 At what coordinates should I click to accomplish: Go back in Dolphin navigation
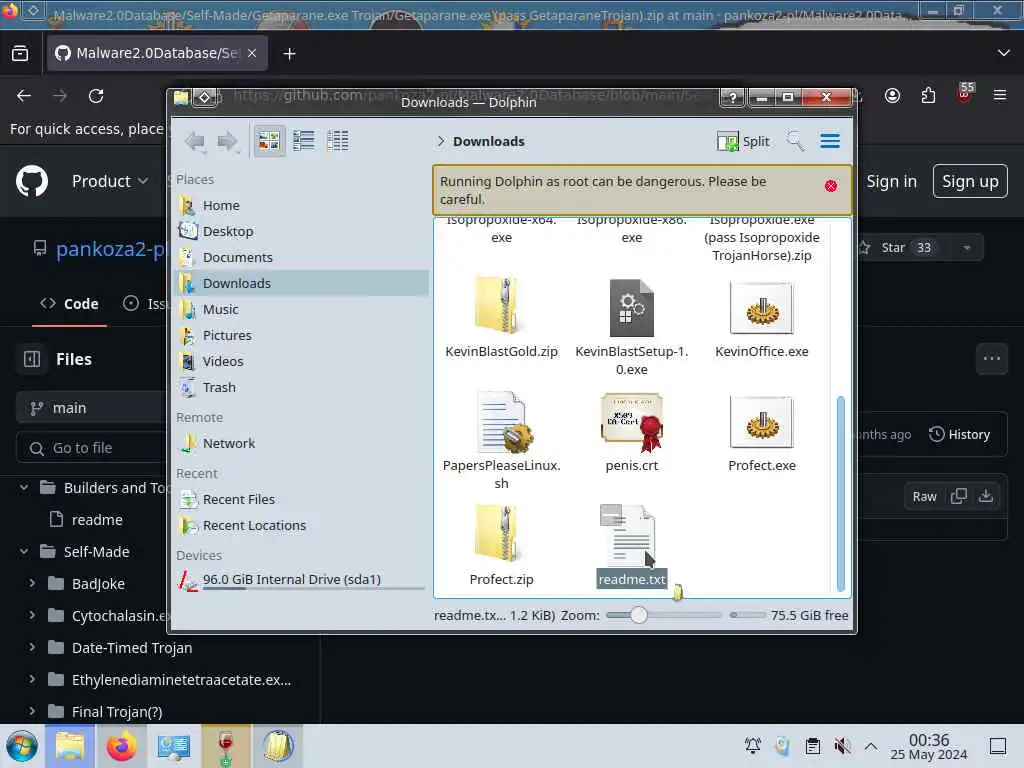195,141
